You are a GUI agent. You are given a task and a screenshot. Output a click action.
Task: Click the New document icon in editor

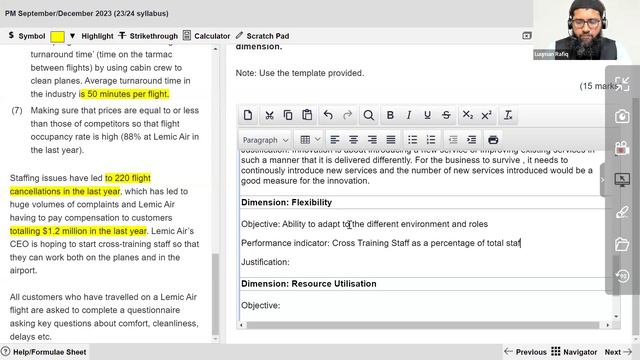248,116
